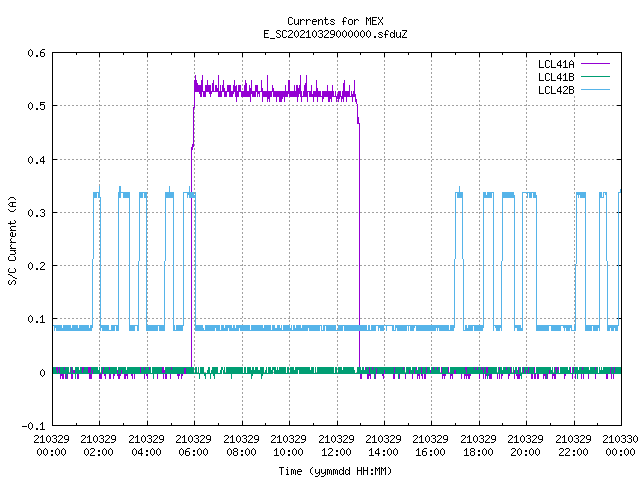Click the purple LCL41A legend line sample
The height and width of the screenshot is (480, 640).
pos(595,64)
